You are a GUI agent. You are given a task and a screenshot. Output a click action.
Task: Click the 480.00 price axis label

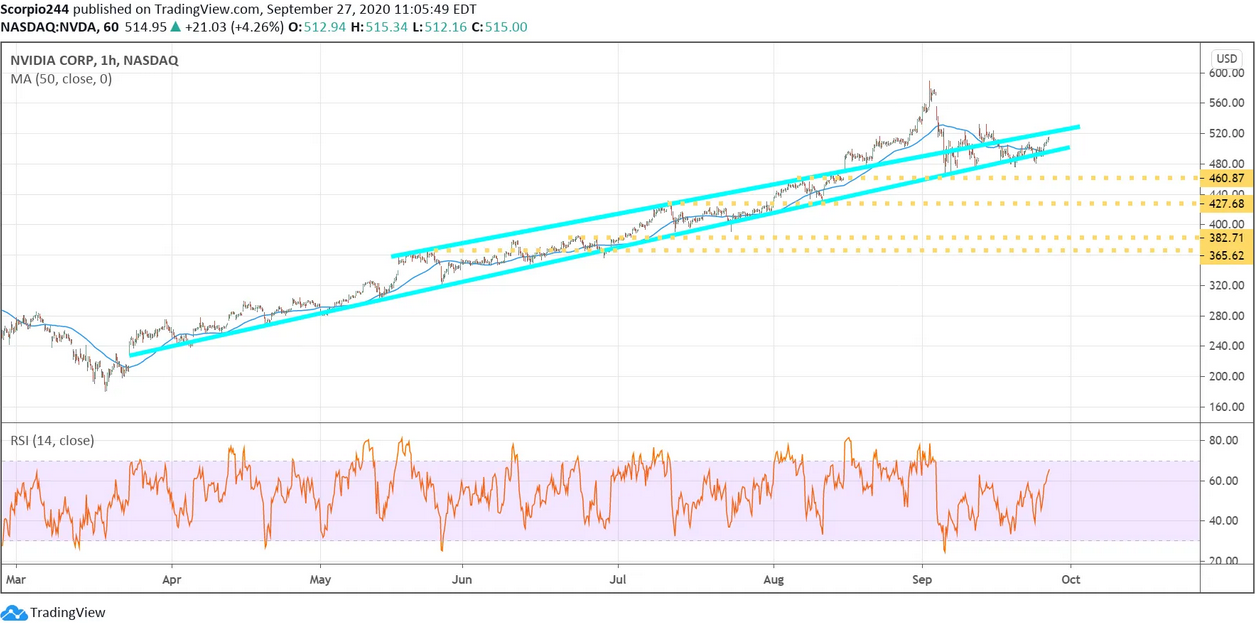point(1226,163)
